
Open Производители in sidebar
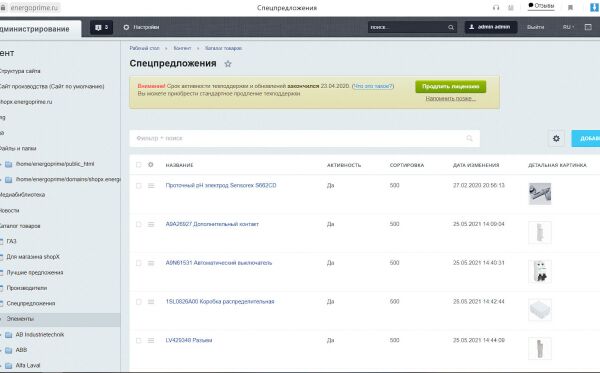pyautogui.click(x=27, y=288)
